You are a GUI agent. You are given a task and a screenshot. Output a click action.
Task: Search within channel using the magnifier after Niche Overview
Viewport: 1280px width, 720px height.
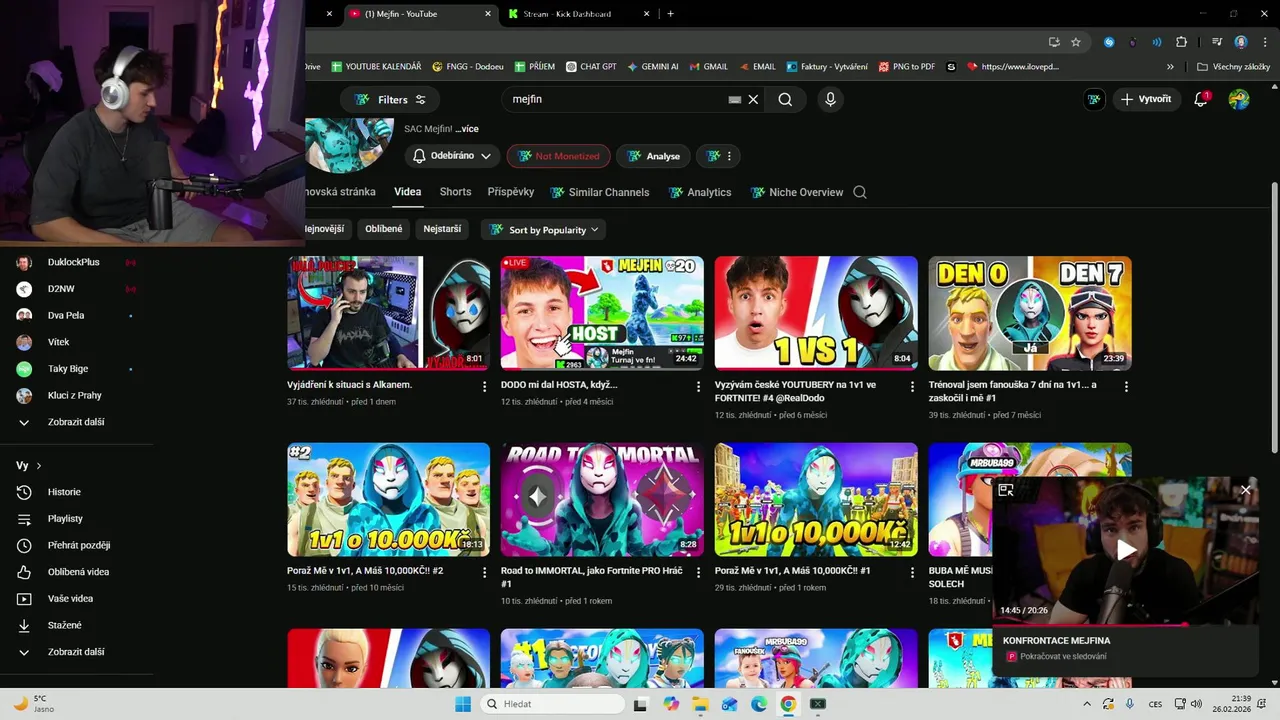pyautogui.click(x=860, y=192)
